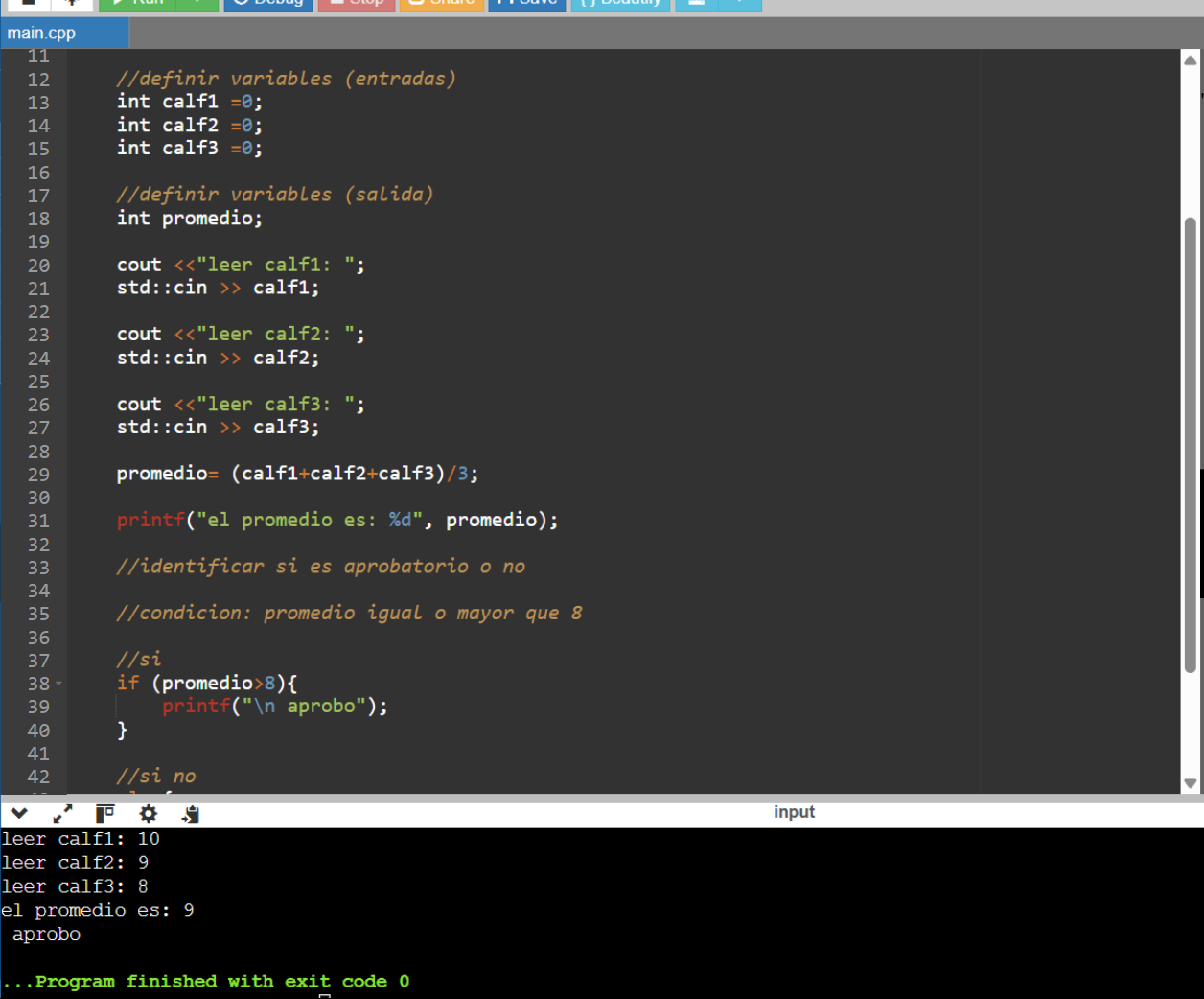Select the input tab of the console

pos(794,812)
